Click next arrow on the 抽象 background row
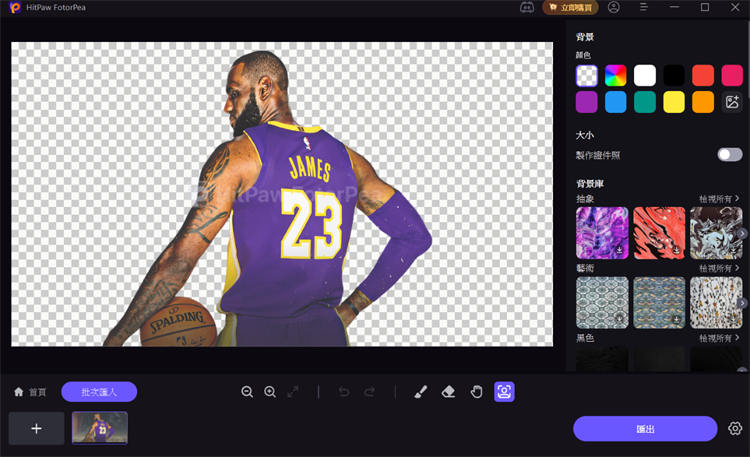 (742, 234)
